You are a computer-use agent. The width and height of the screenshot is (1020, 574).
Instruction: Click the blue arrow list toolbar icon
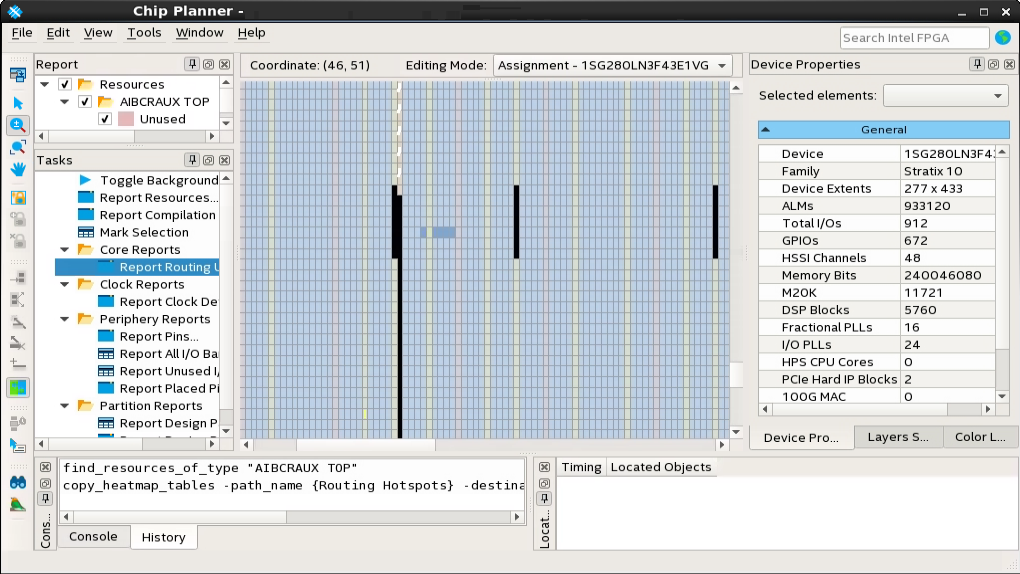(x=18, y=446)
